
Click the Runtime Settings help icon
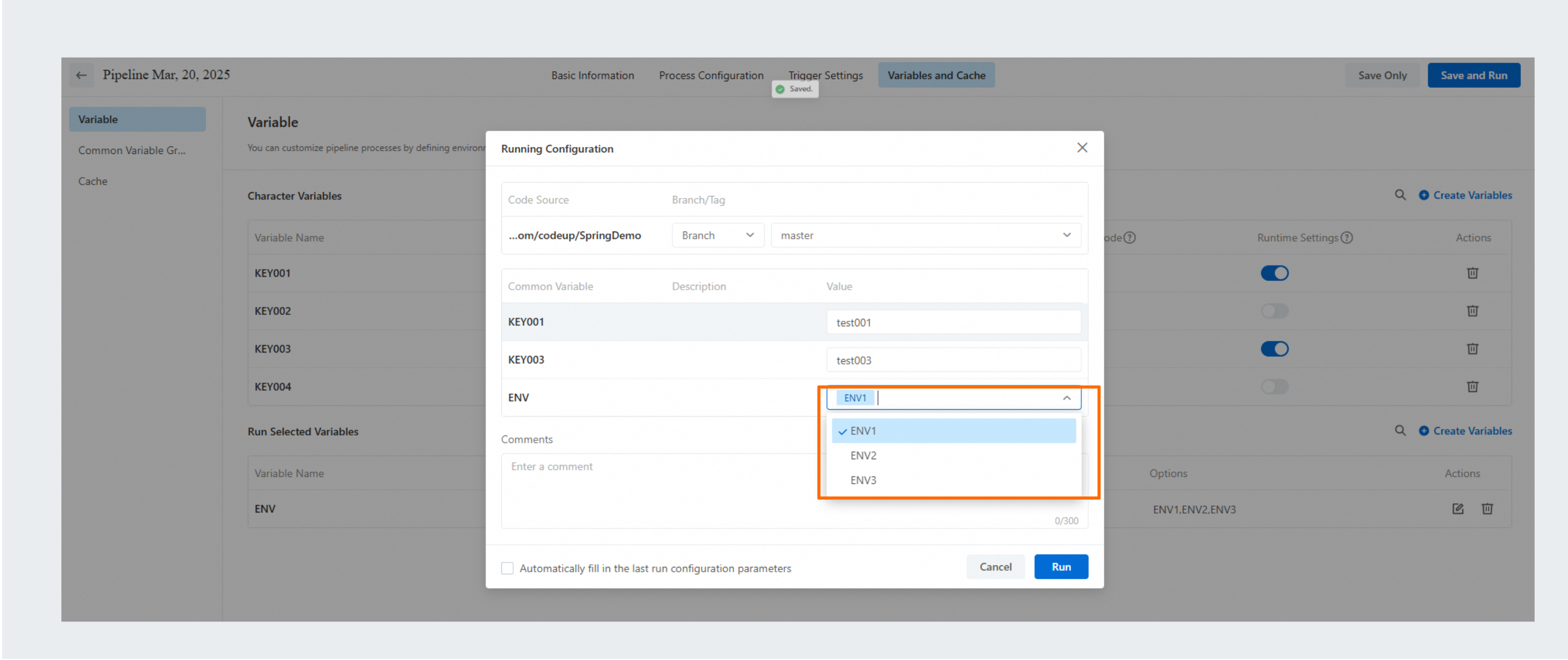[x=1347, y=238]
